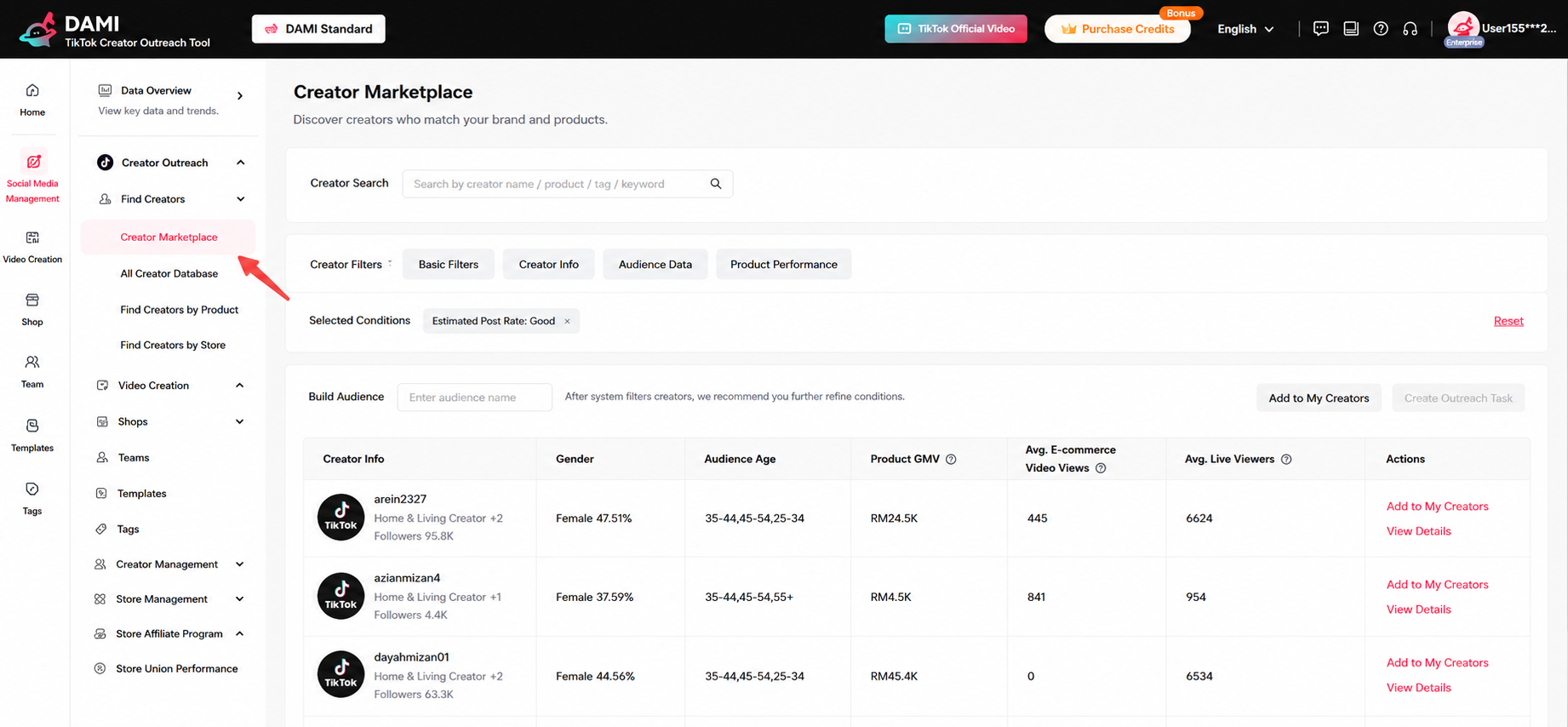Screen dimensions: 1568x727
Task: Add dayahmizan01 to My Creators
Action: 1437,662
